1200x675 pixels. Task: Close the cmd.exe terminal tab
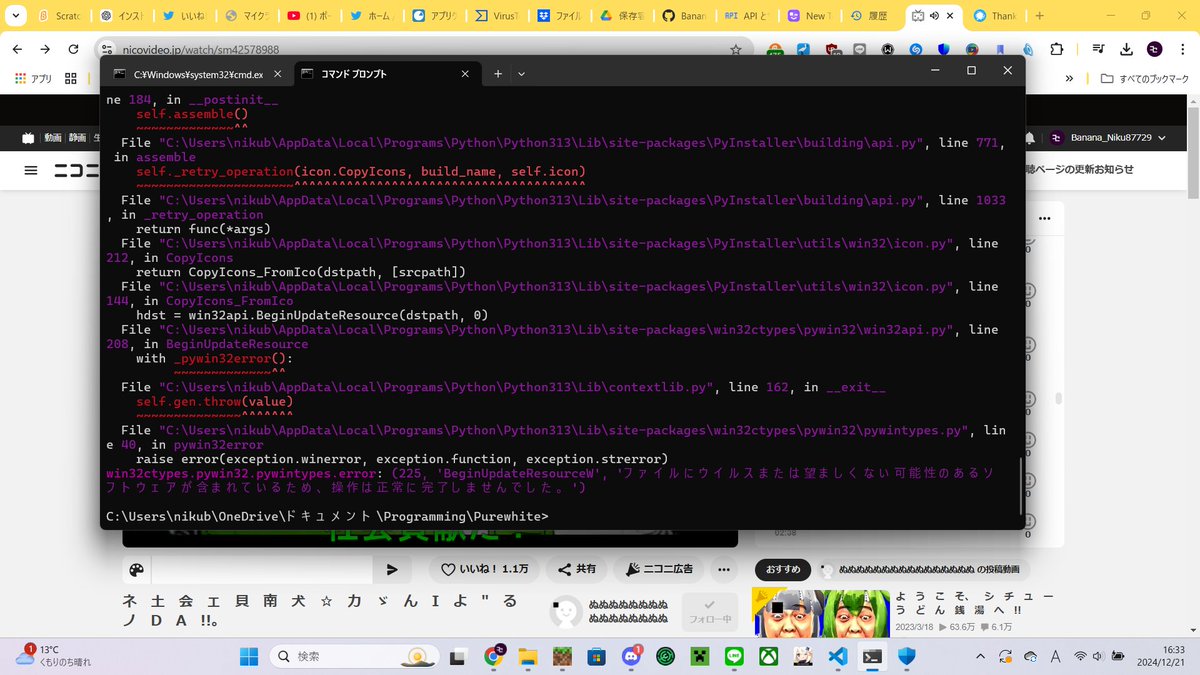point(279,73)
